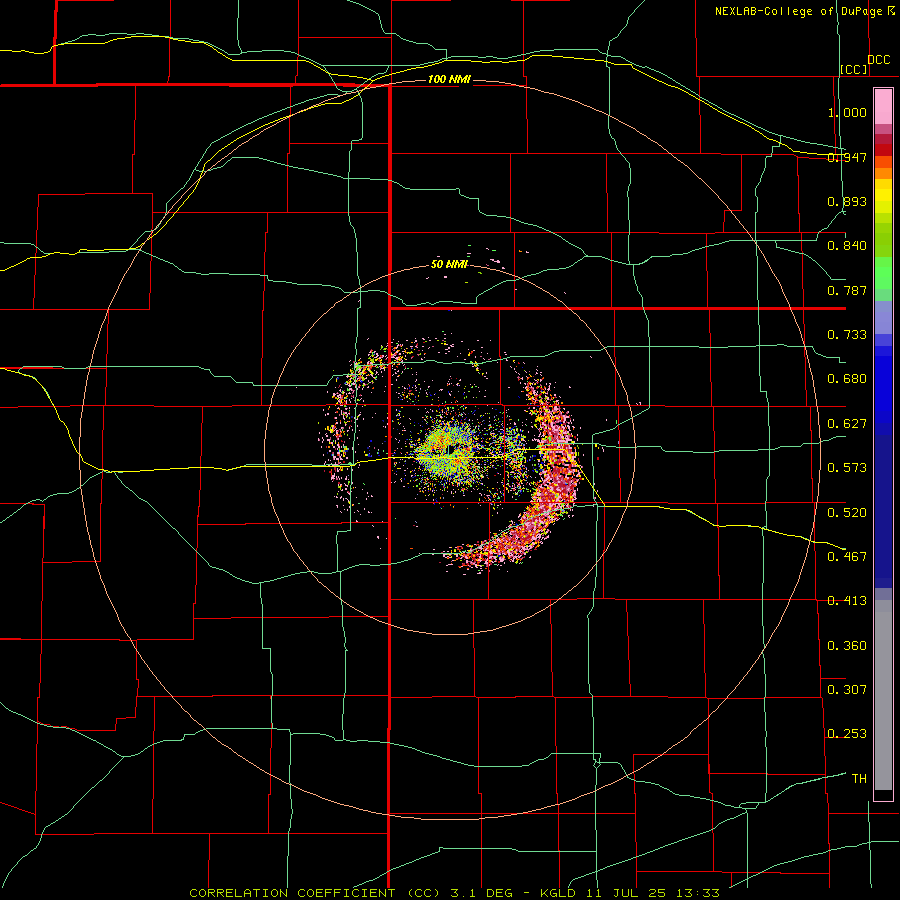
Task: Select the 0.573 scale value
Action: [847, 468]
